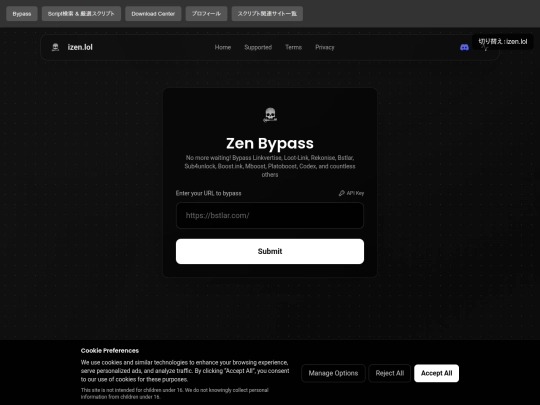Click the 'not intended for children under 16' notice
The width and height of the screenshot is (540, 405).
click(175, 393)
